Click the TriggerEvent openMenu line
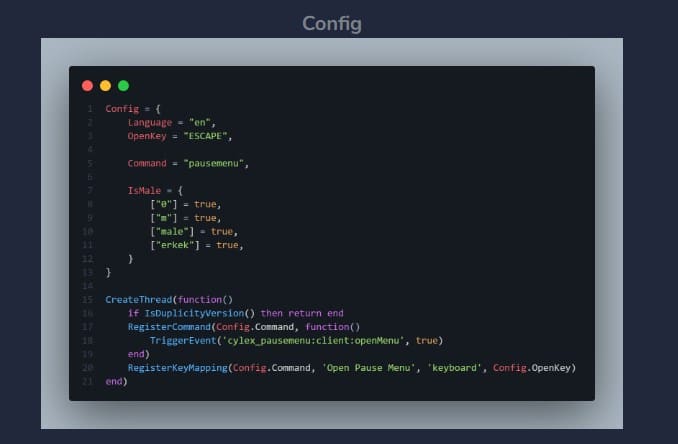 (297, 341)
